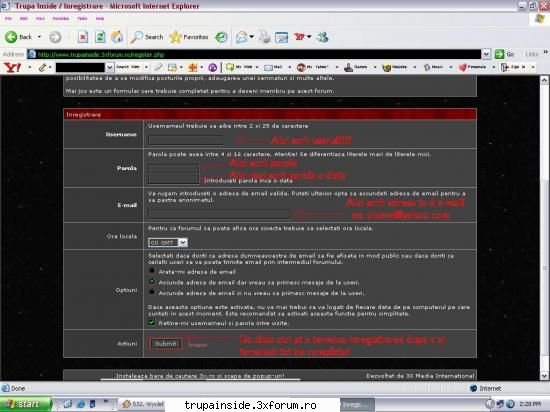The image size is (550, 412).
Task: Open the Favorites menu in menu bar
Action: coord(61,19)
